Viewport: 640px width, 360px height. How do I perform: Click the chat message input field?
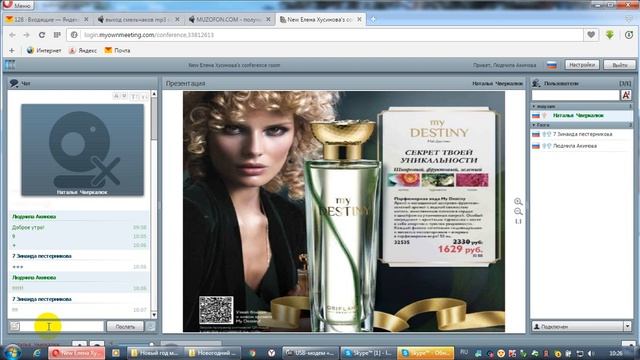[62, 326]
